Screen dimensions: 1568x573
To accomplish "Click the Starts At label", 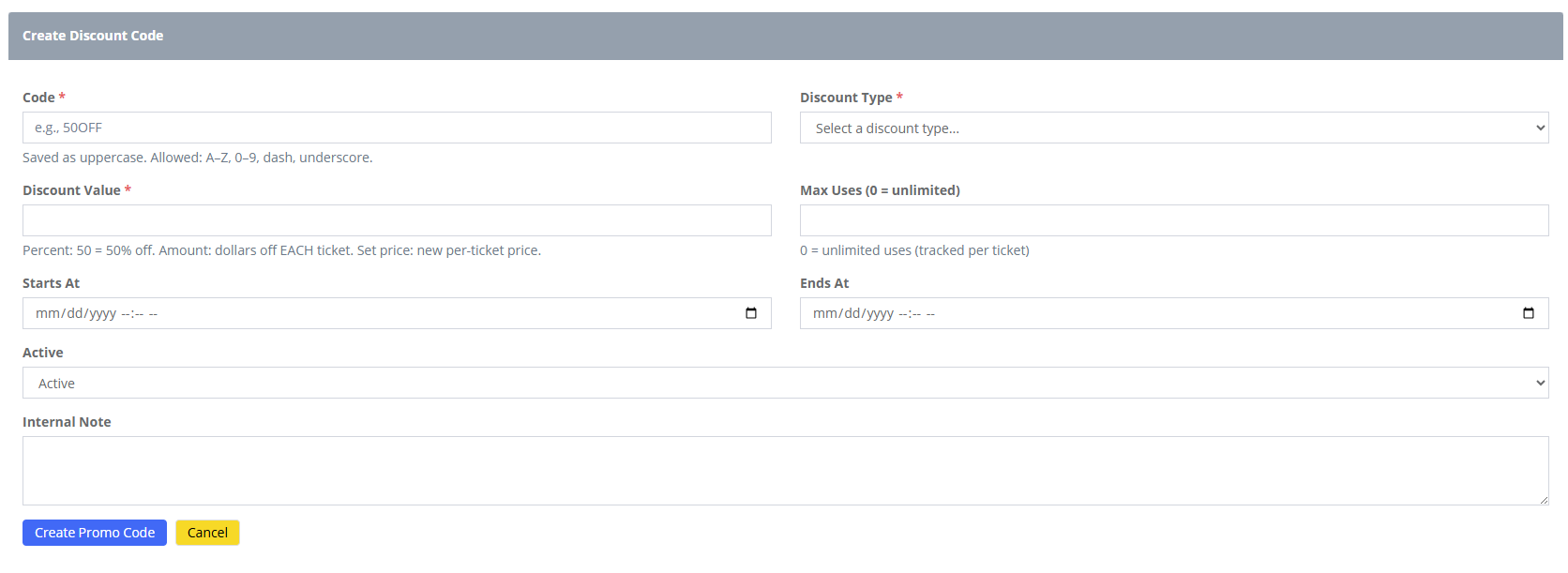I will [52, 283].
